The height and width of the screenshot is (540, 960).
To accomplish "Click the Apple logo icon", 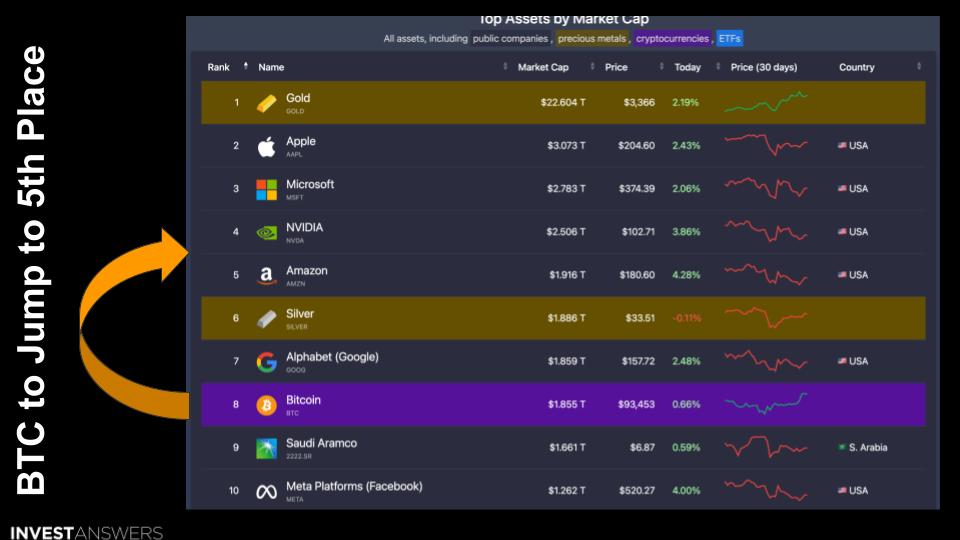I will tap(266, 147).
